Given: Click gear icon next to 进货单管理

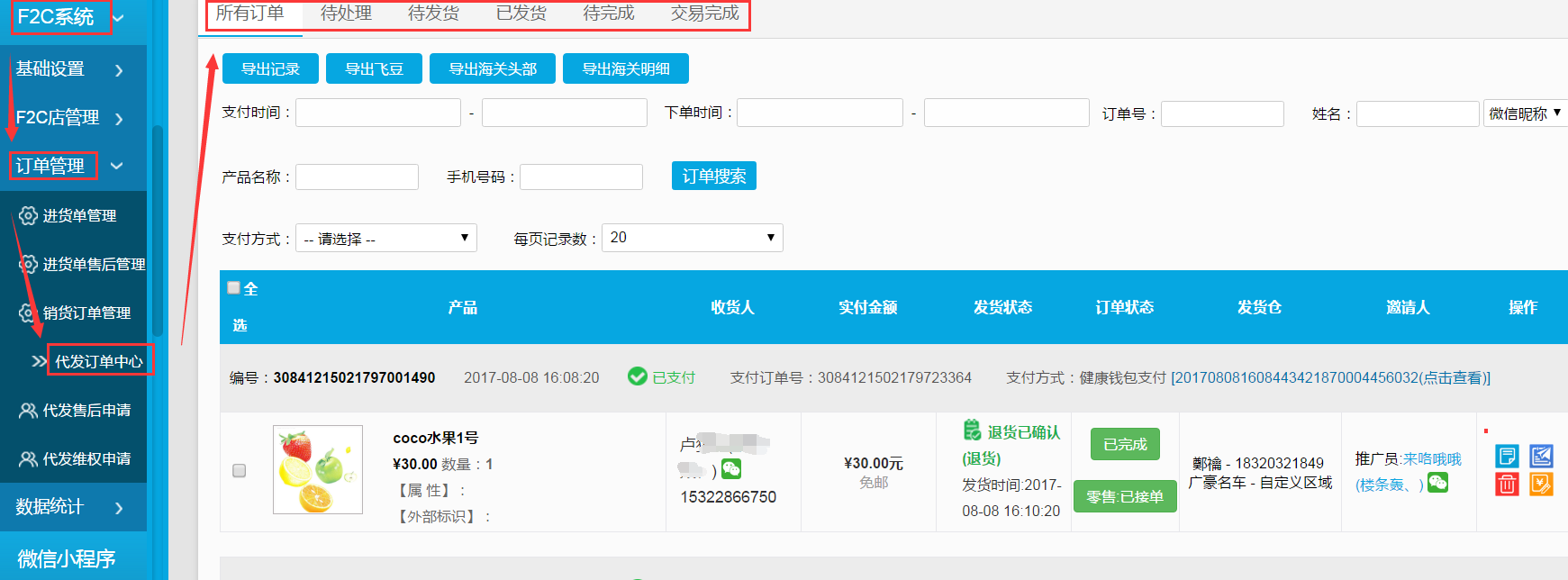Looking at the screenshot, I should (28, 216).
